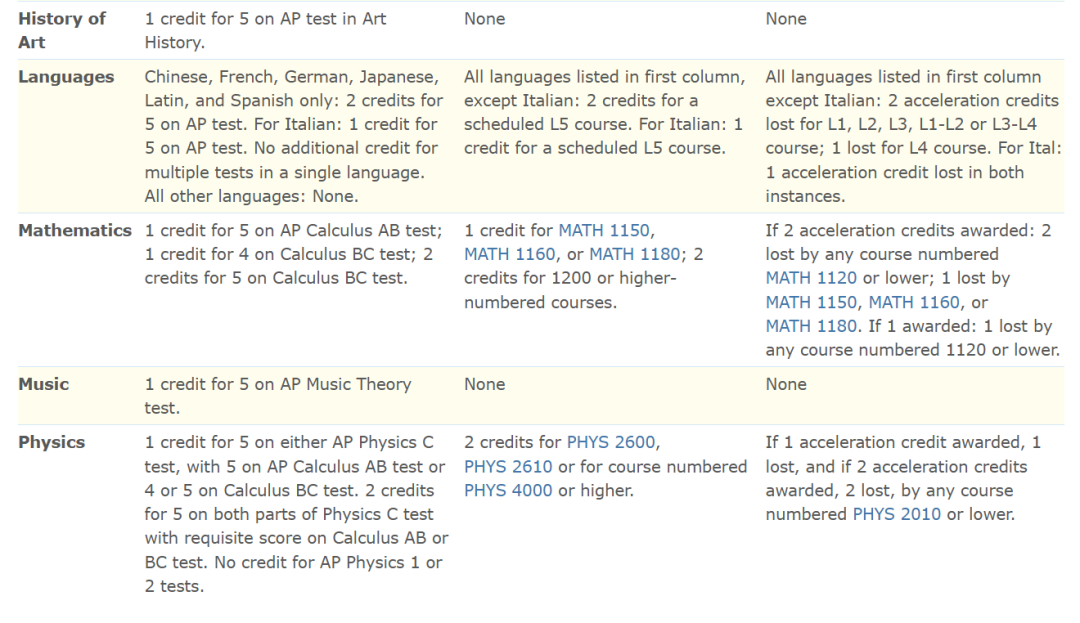
Task: Open the PHYS 2610 course link
Action: [x=508, y=467]
